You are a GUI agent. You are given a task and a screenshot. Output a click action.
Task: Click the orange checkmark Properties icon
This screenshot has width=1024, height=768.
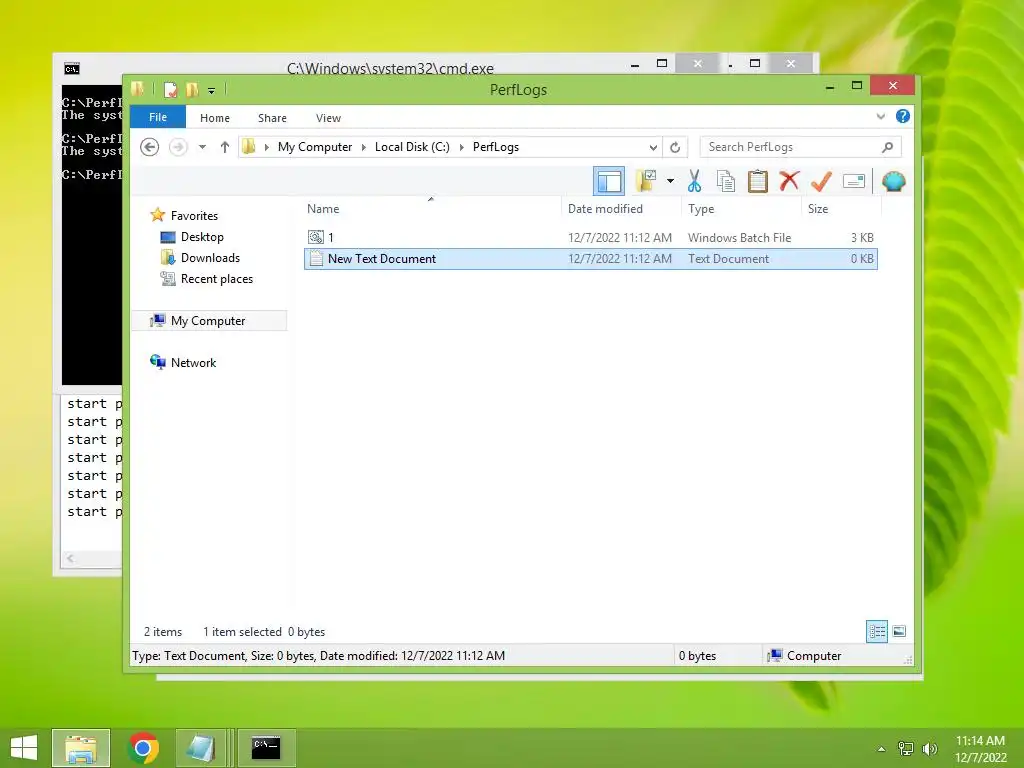[821, 181]
